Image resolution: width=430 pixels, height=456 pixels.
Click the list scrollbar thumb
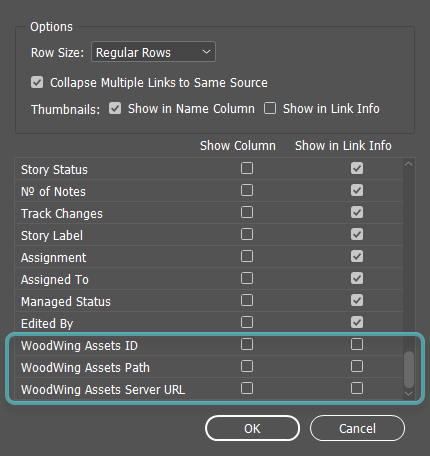[409, 369]
